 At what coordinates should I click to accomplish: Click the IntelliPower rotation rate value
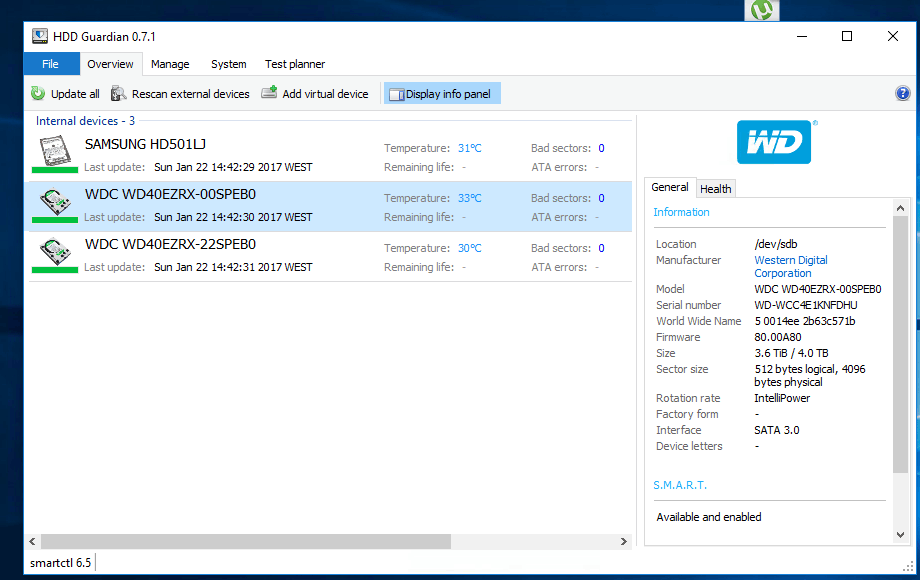(782, 398)
